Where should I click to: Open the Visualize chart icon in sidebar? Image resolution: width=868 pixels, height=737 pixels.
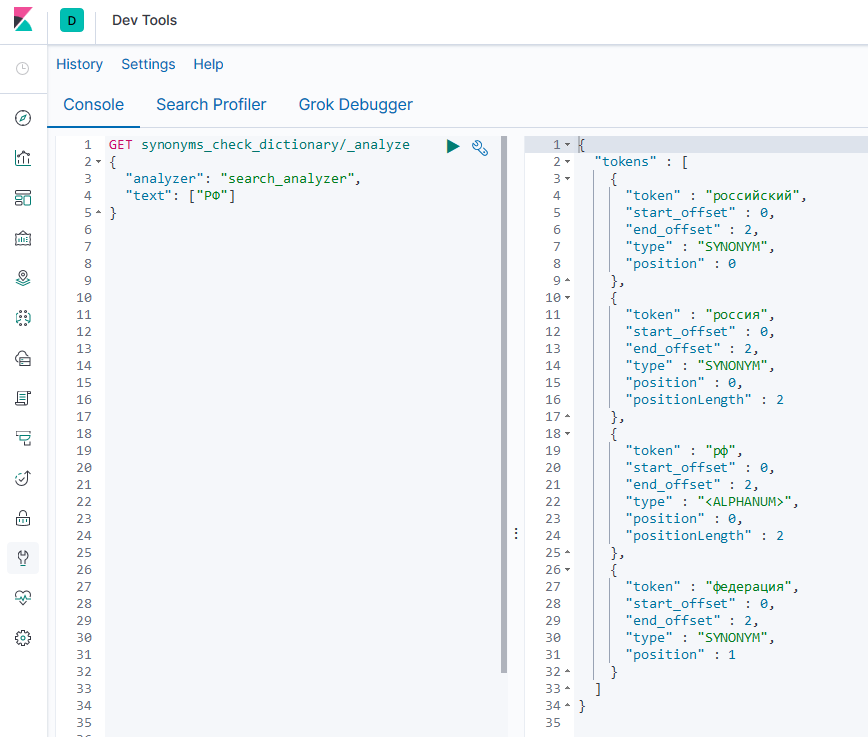(23, 158)
